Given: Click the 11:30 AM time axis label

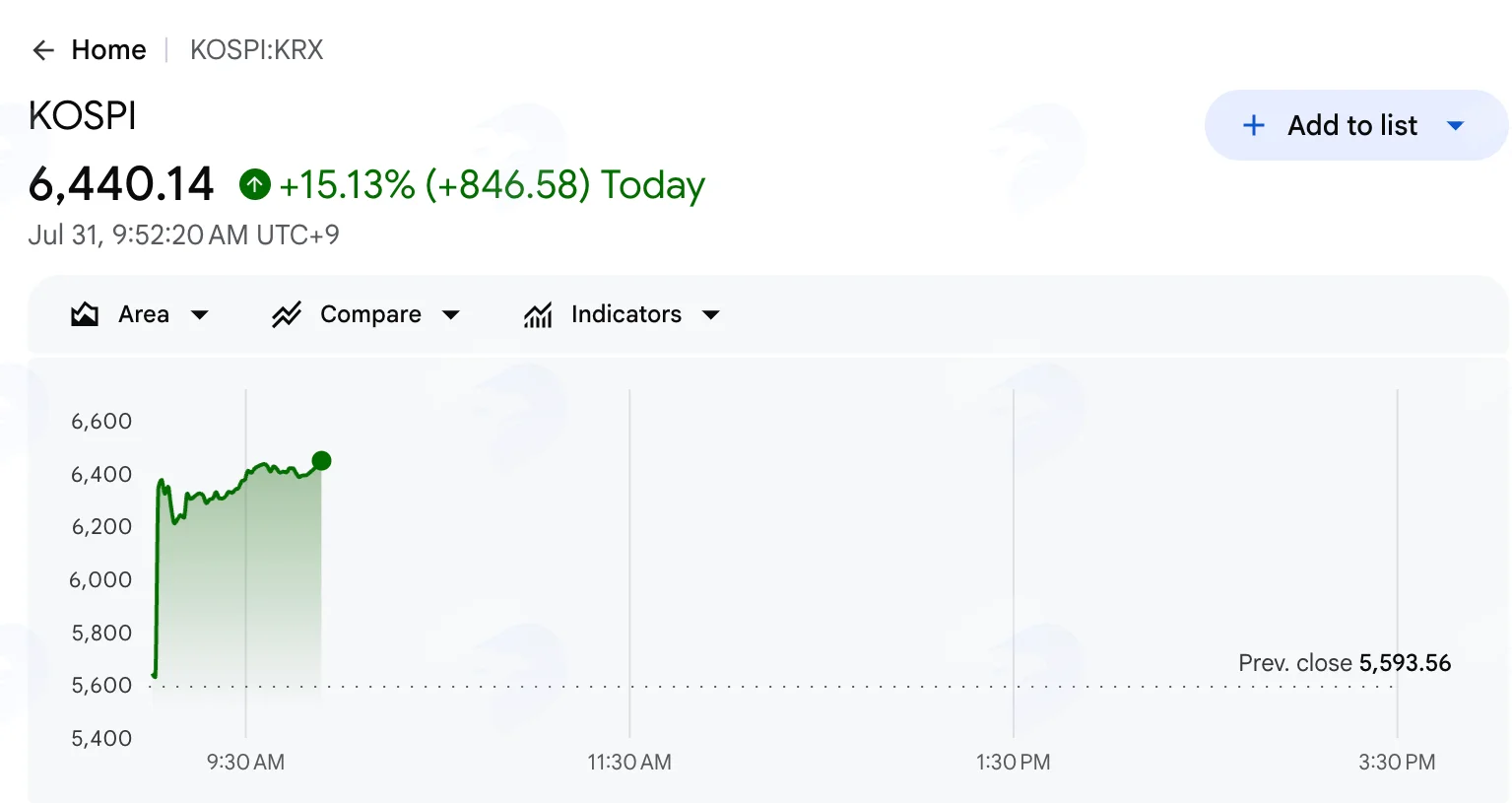Looking at the screenshot, I should pos(629,762).
